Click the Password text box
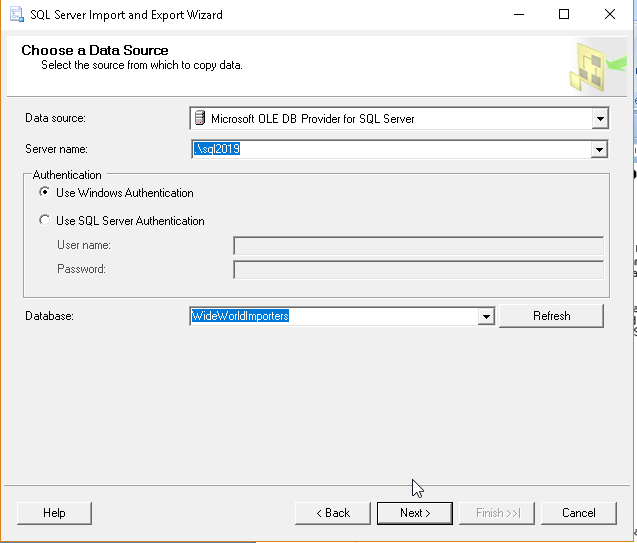The width and height of the screenshot is (637, 543). (x=418, y=269)
